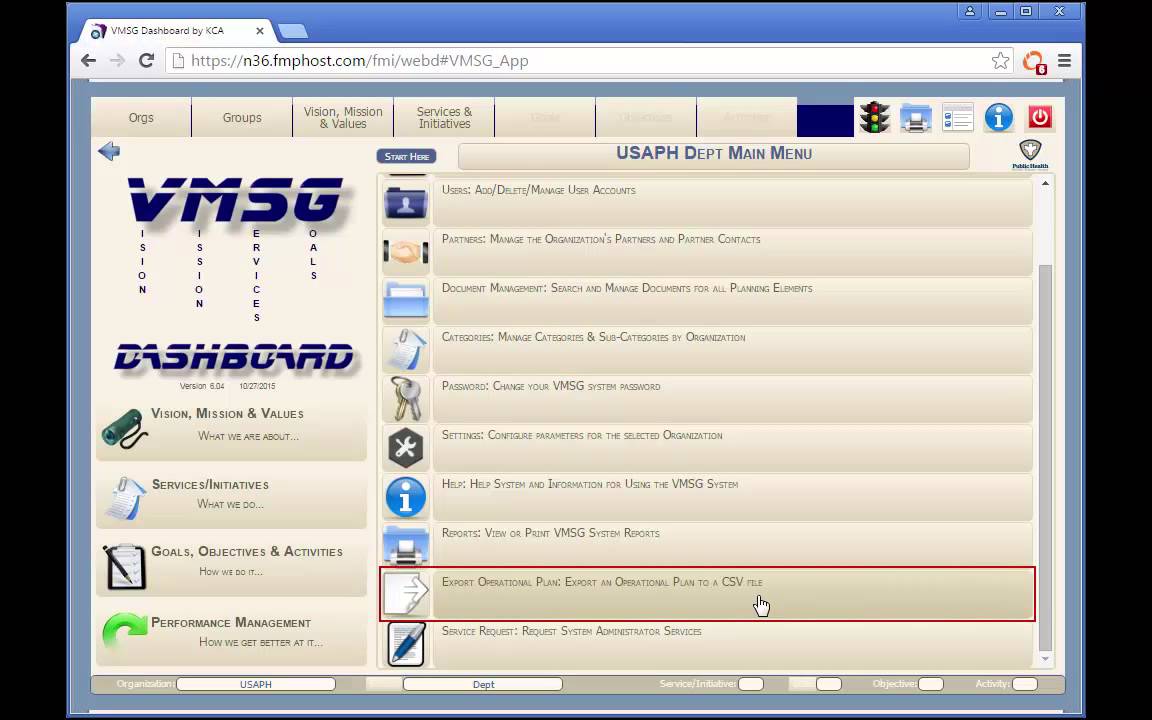Click the Public Health shield logo

point(1030,155)
